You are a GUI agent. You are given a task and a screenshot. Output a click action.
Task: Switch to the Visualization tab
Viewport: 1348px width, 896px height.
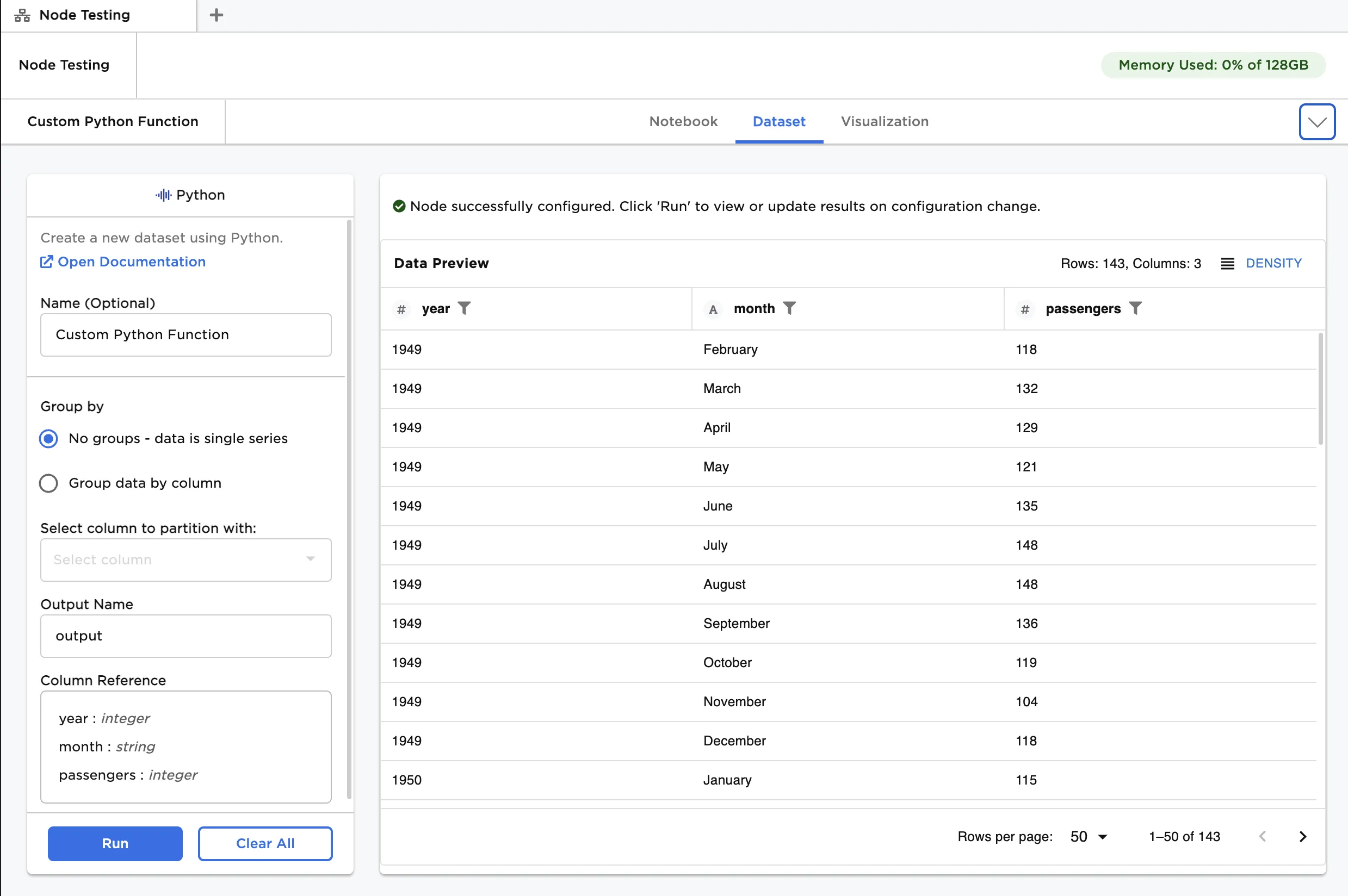tap(884, 122)
